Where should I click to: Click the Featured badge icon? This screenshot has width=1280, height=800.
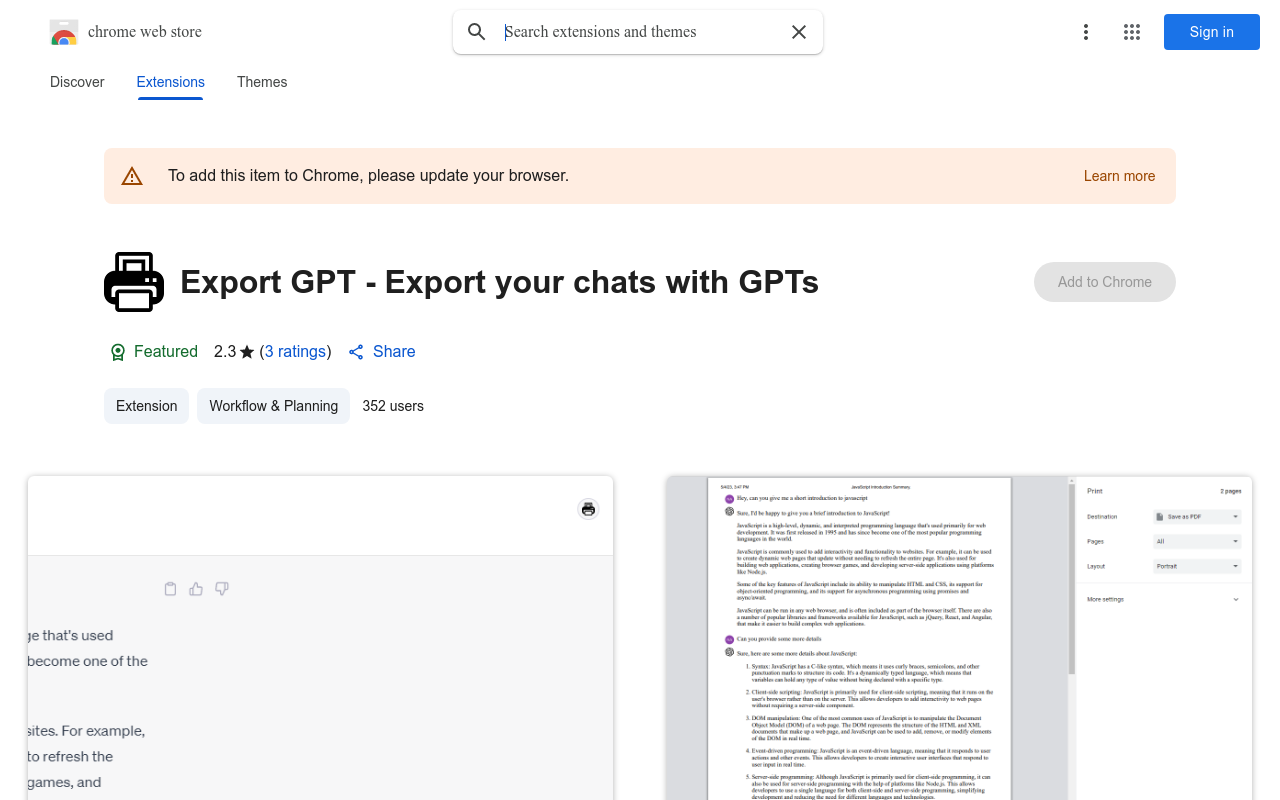pos(117,352)
